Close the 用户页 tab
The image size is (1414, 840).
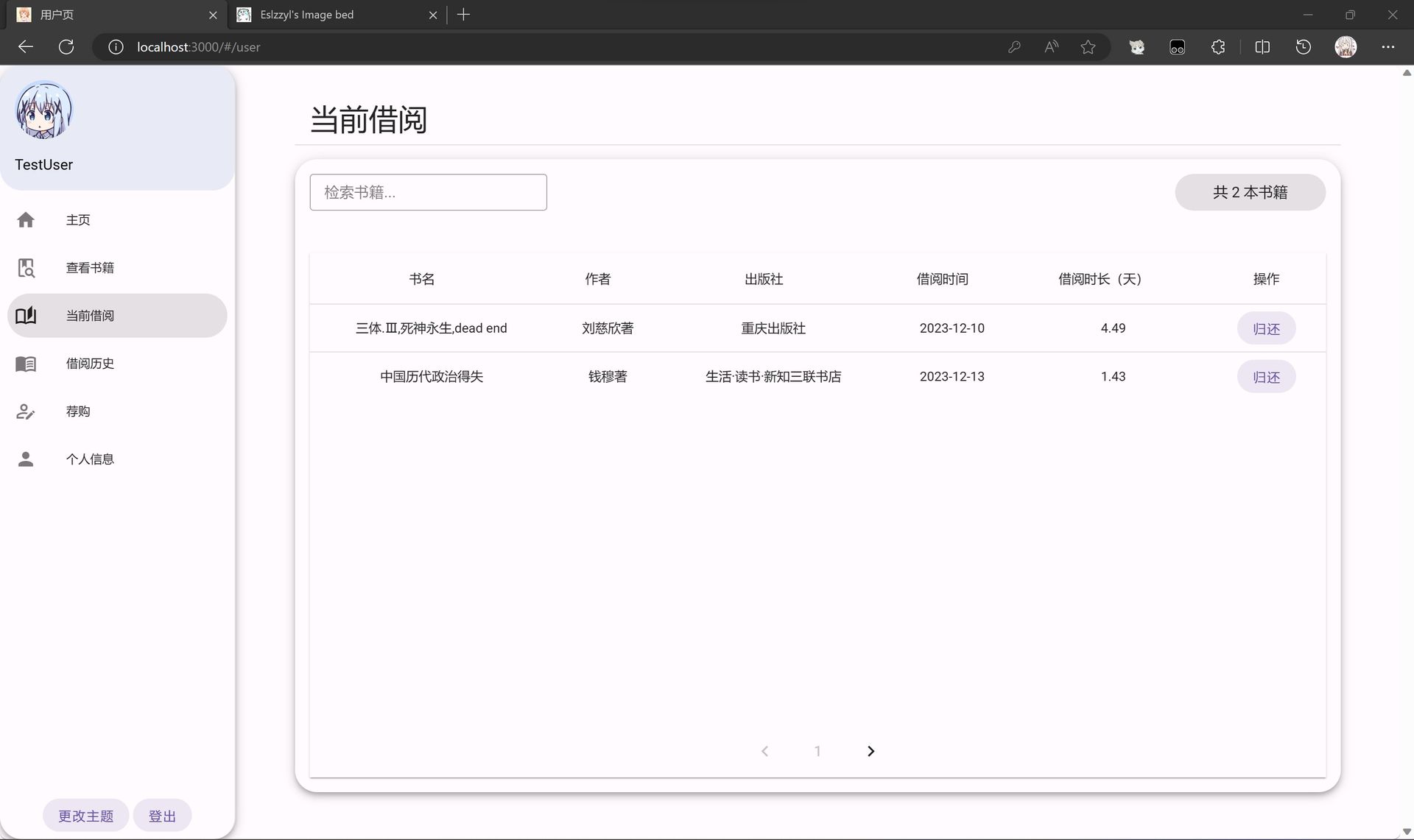click(x=213, y=15)
